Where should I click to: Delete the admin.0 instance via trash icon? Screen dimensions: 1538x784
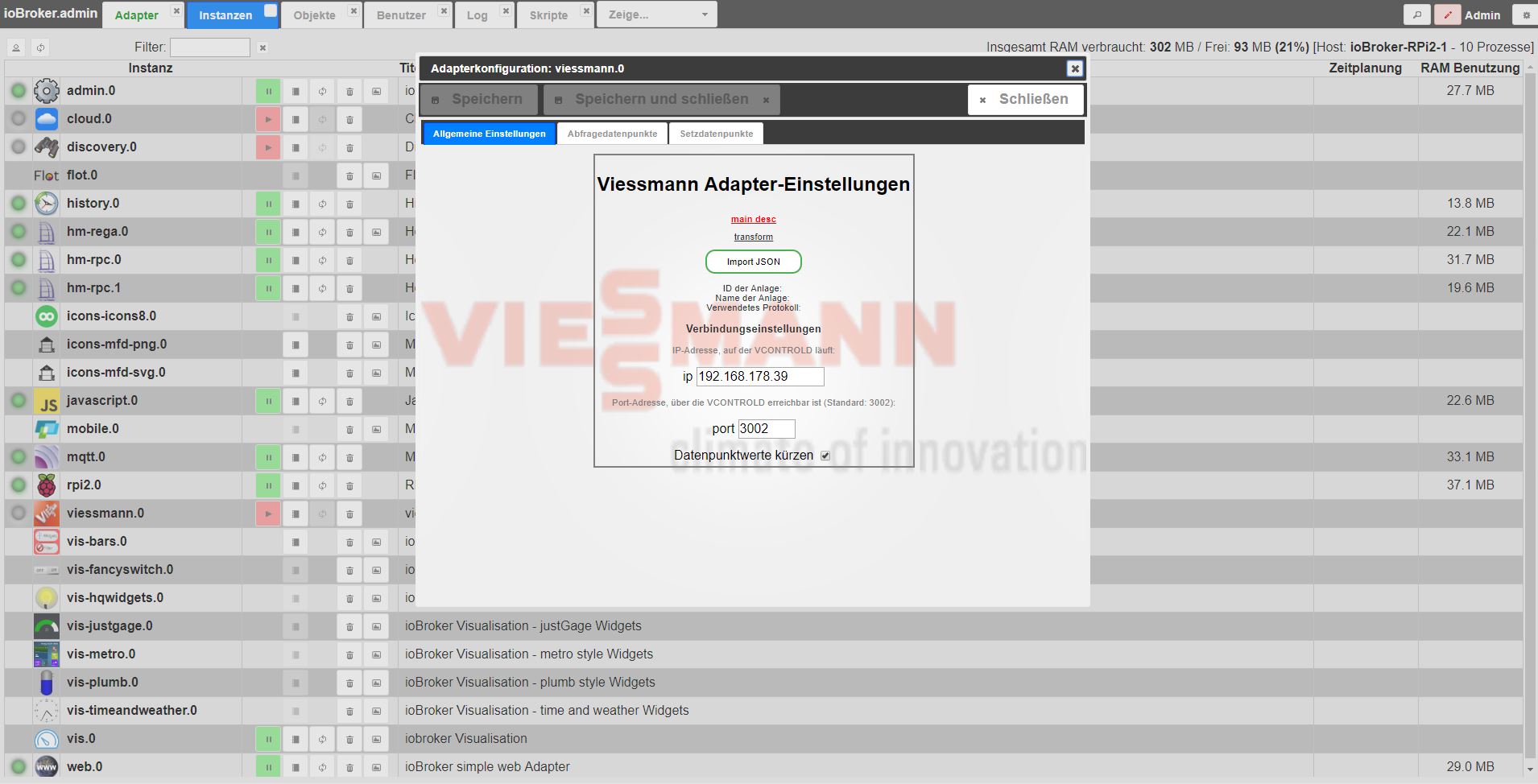click(x=349, y=91)
